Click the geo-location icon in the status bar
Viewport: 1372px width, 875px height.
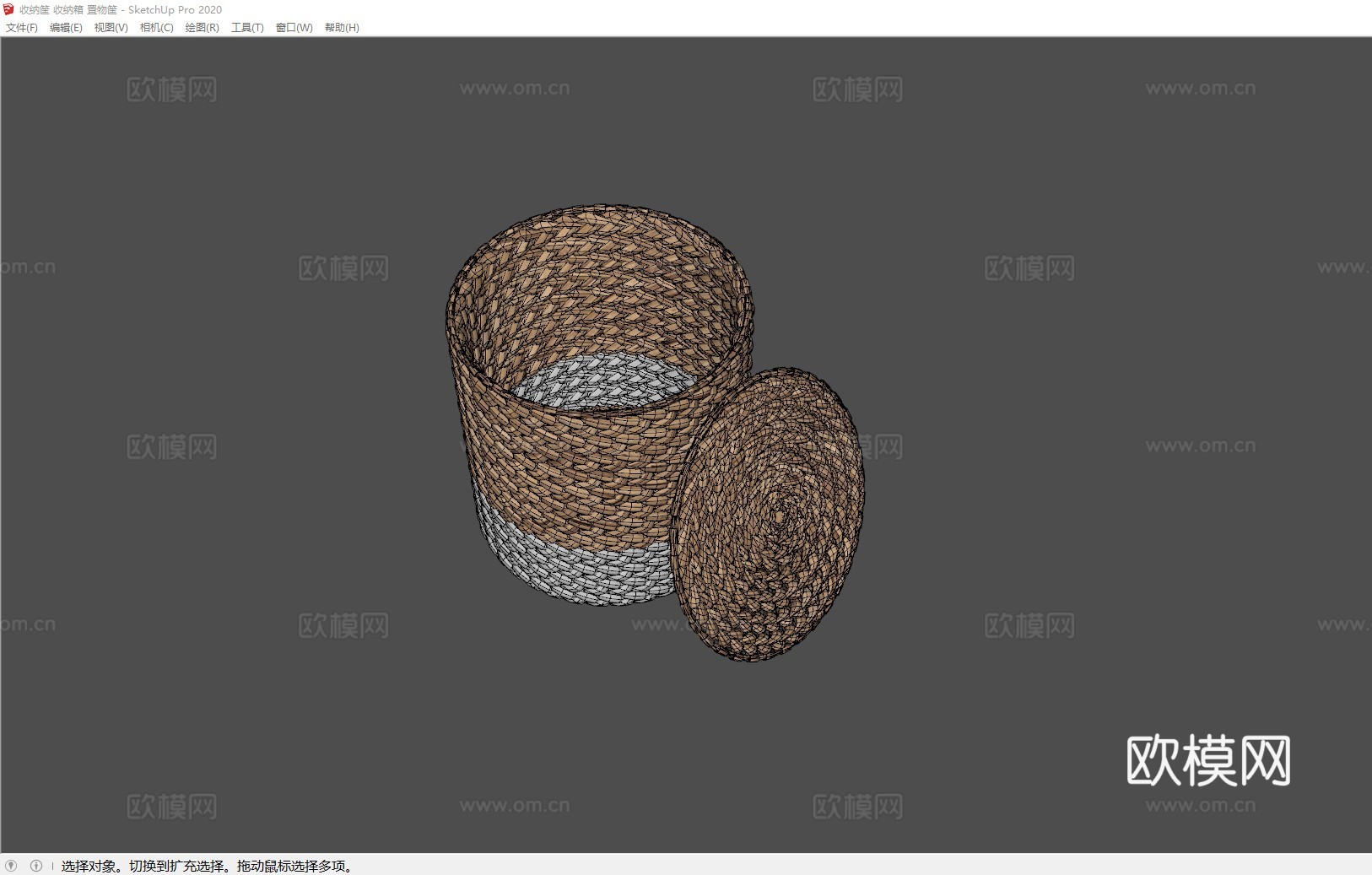tap(11, 866)
